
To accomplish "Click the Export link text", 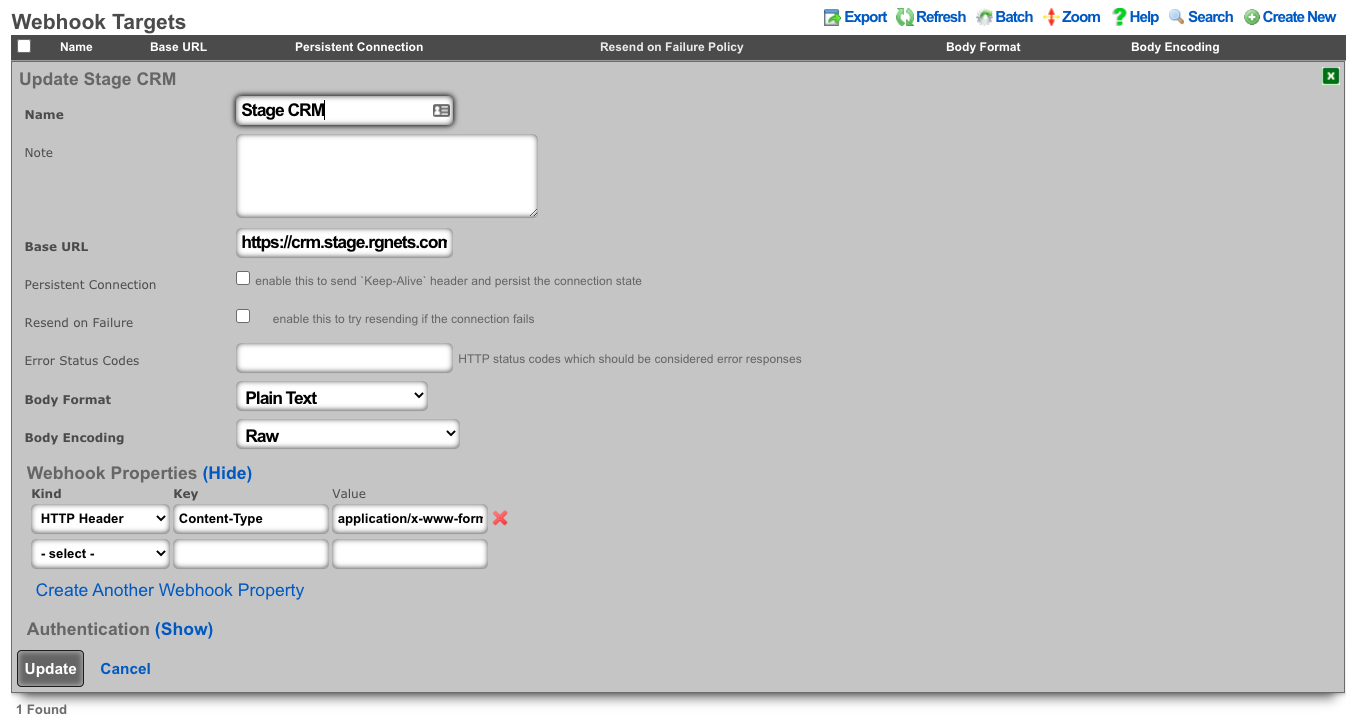I will pos(866,17).
